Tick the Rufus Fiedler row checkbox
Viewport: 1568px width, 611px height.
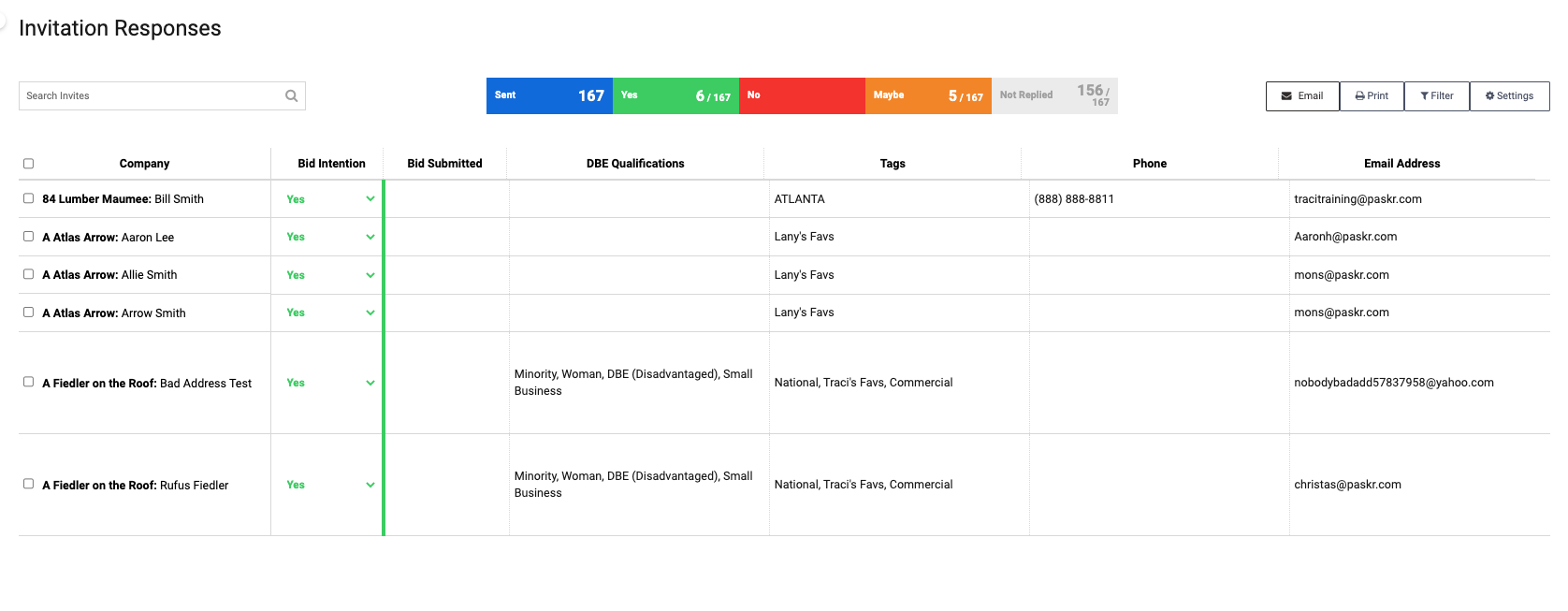[x=28, y=484]
